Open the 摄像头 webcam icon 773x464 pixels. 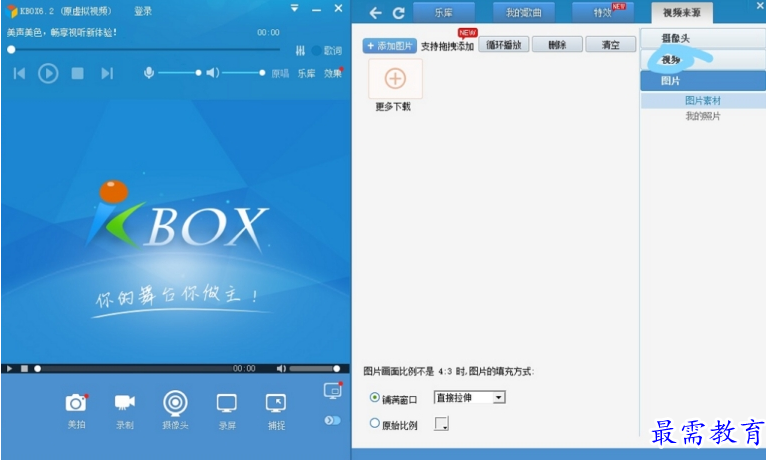point(175,402)
